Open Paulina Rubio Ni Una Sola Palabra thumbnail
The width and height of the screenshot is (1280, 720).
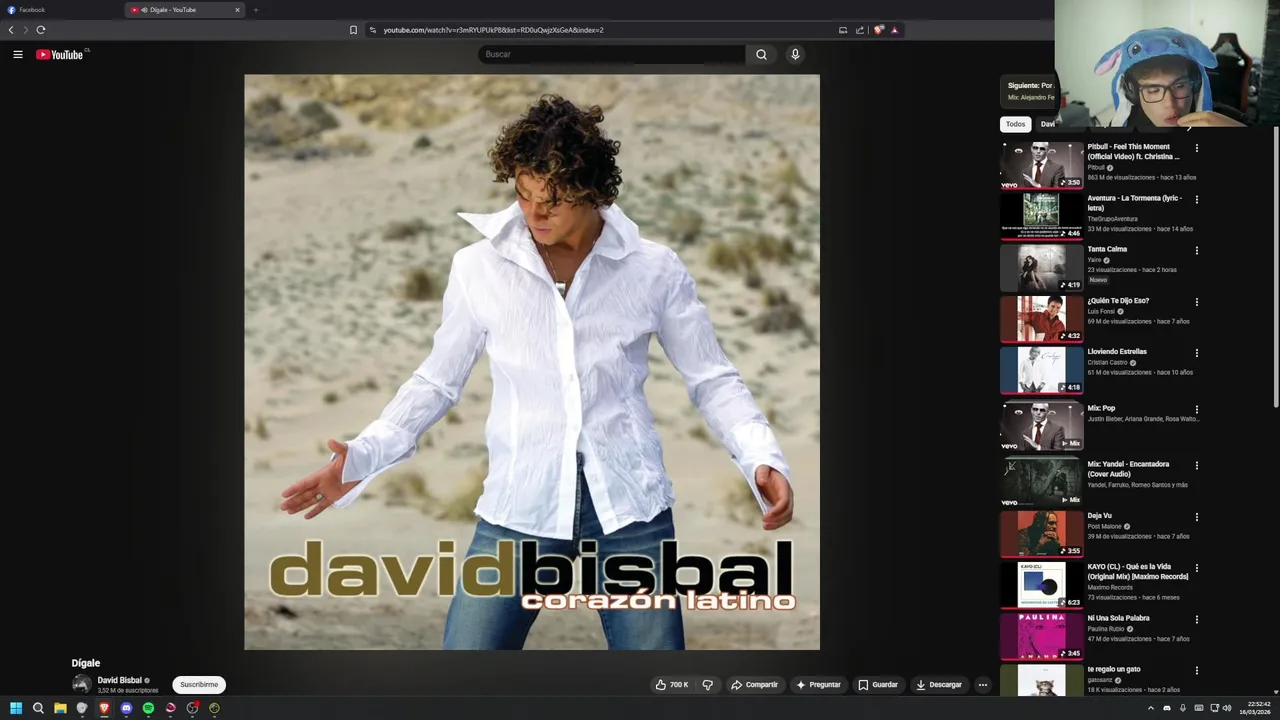1041,636
